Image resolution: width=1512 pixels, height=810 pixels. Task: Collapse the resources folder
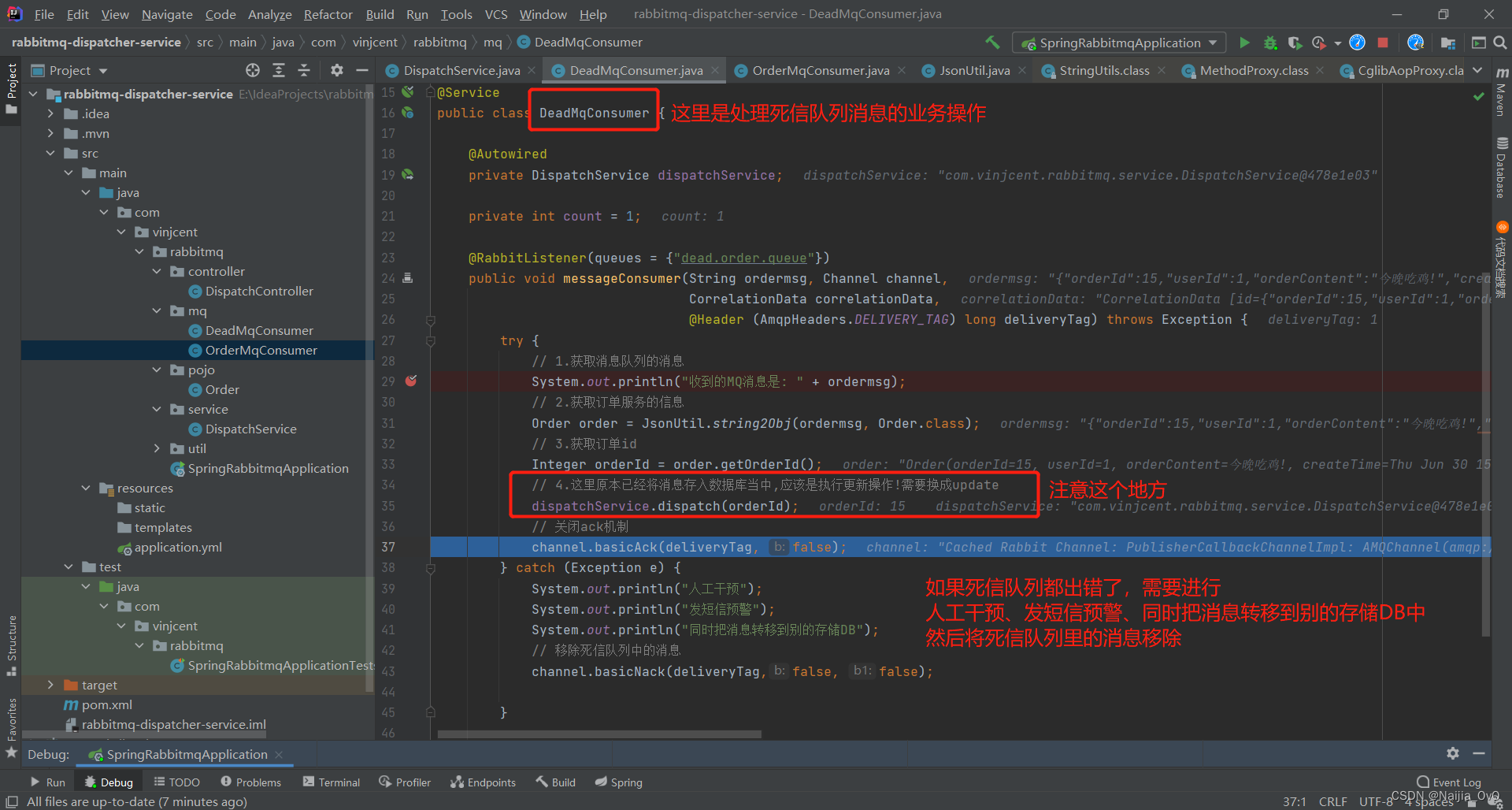[86, 488]
